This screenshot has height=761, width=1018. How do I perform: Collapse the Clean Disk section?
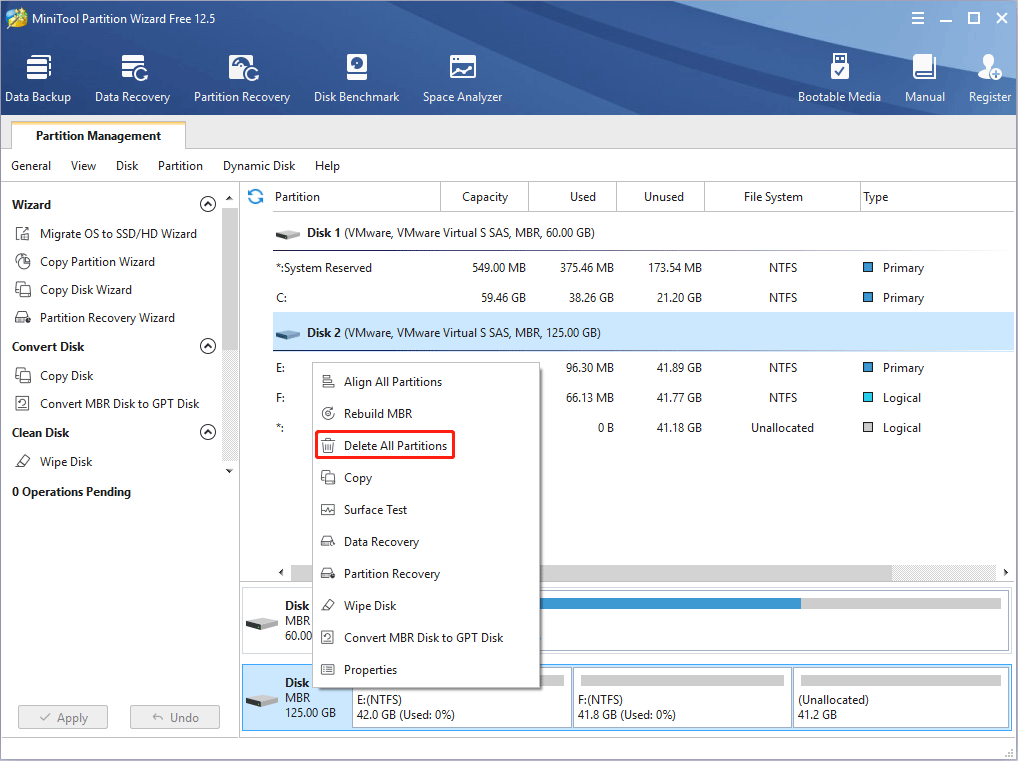point(208,433)
